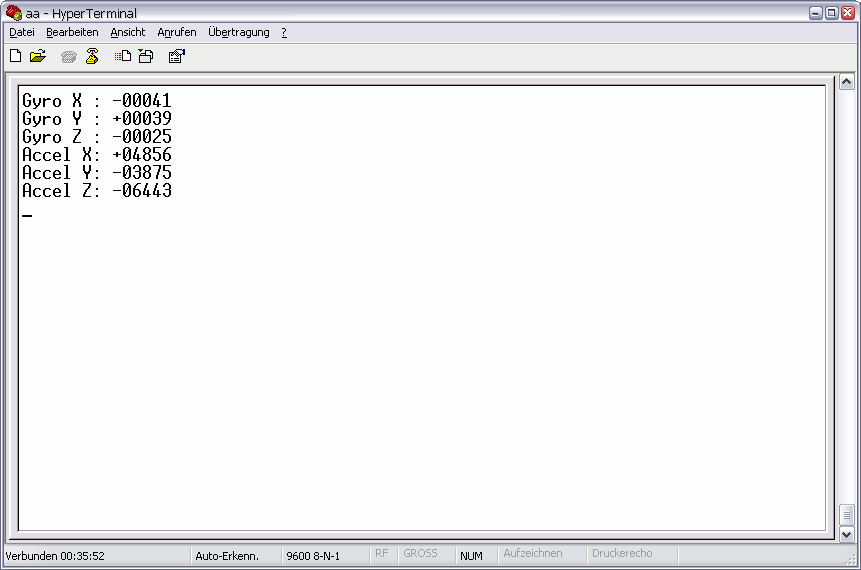
Task: Click the HyperTerminal title bar app icon
Action: pos(13,13)
